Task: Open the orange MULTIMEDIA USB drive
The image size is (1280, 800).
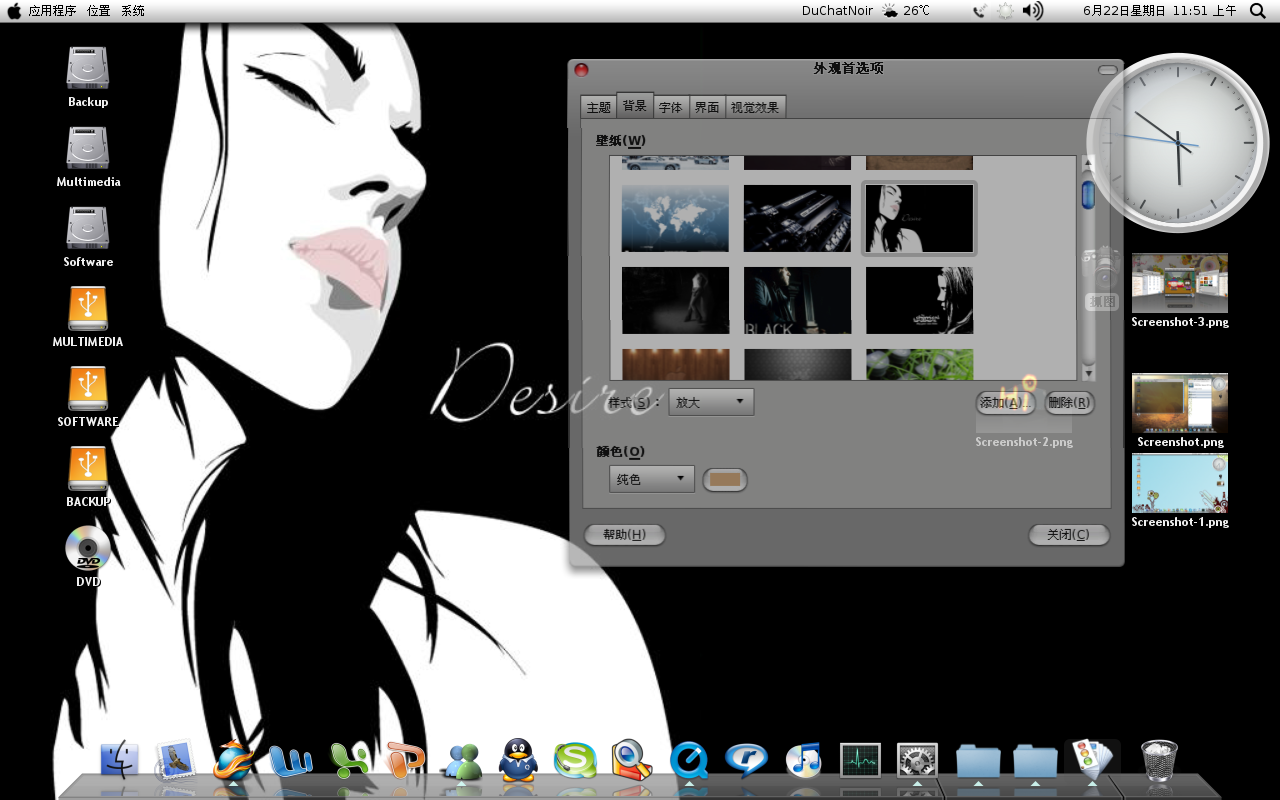Action: click(x=88, y=308)
